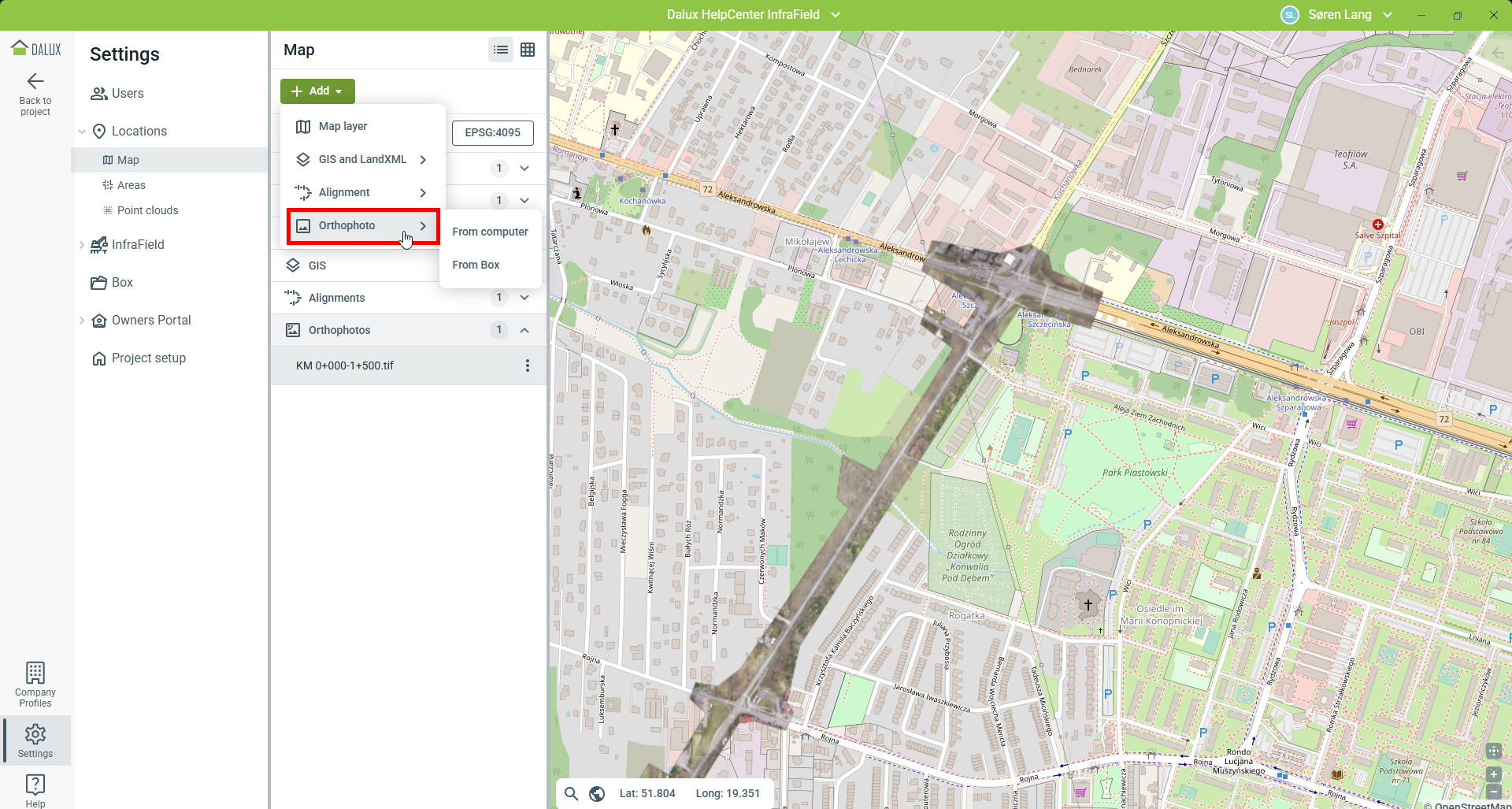Click the Orthophotos section label
Viewport: 1512px width, 809px height.
point(339,330)
